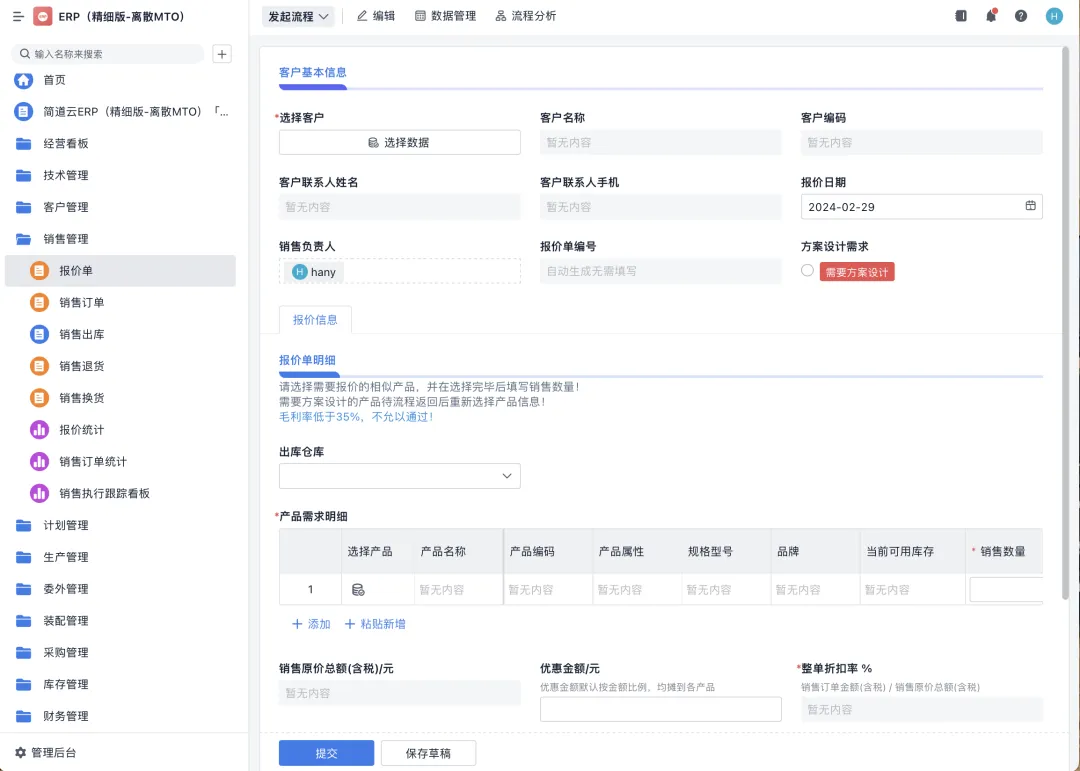Click the sidebar search input
The width and height of the screenshot is (1080, 771).
(108, 54)
